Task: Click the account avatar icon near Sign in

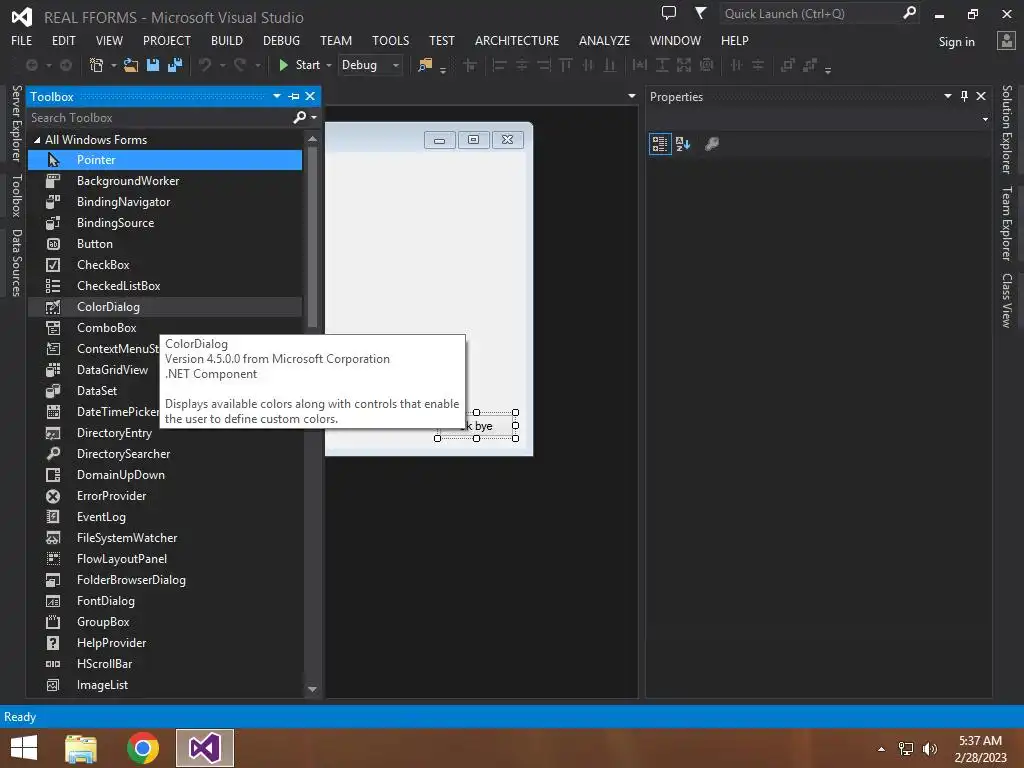Action: point(1006,40)
